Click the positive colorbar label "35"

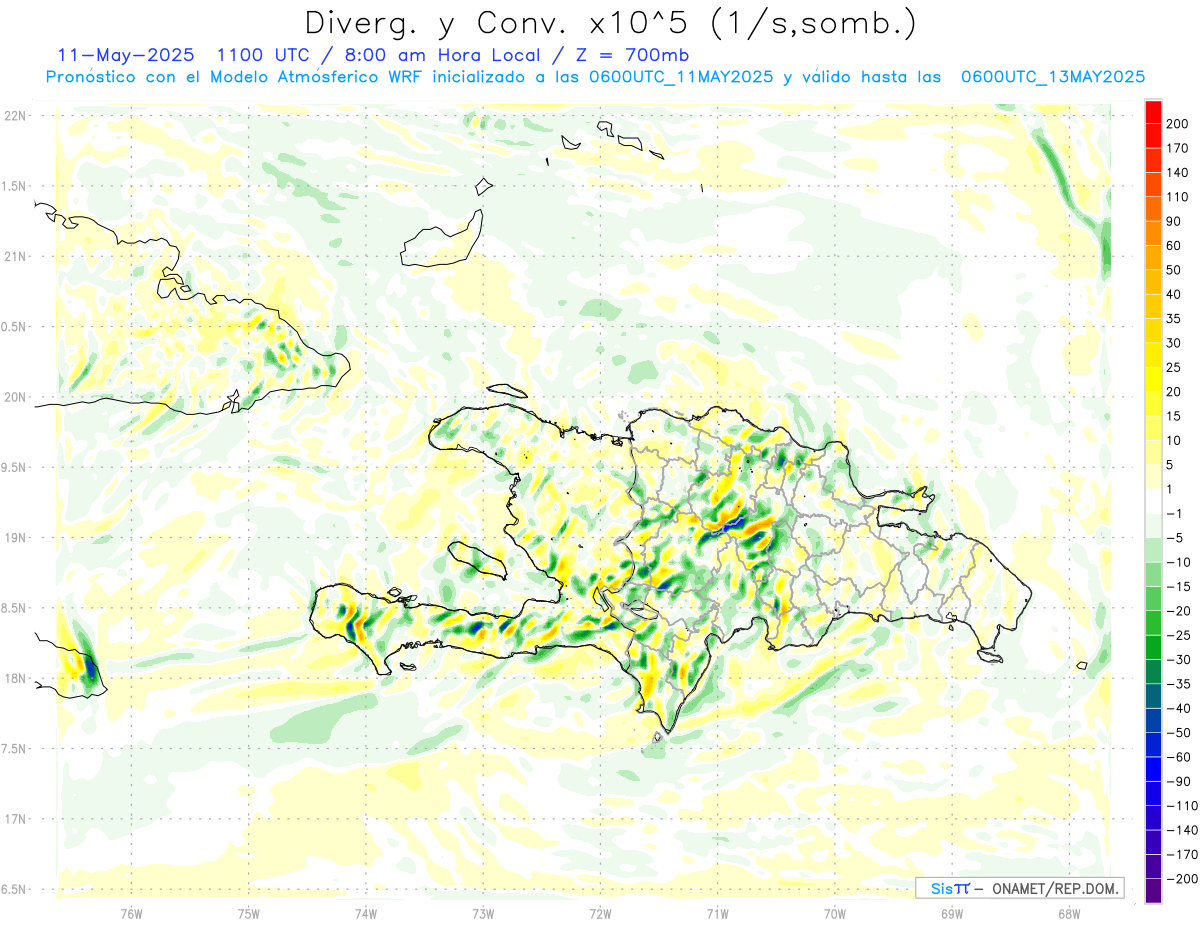[1175, 319]
